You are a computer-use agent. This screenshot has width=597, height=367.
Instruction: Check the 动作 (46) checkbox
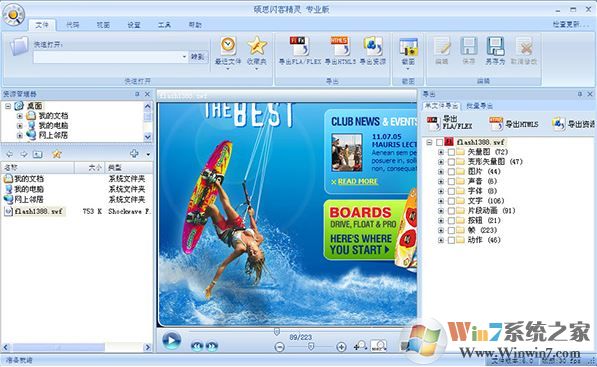coord(451,240)
